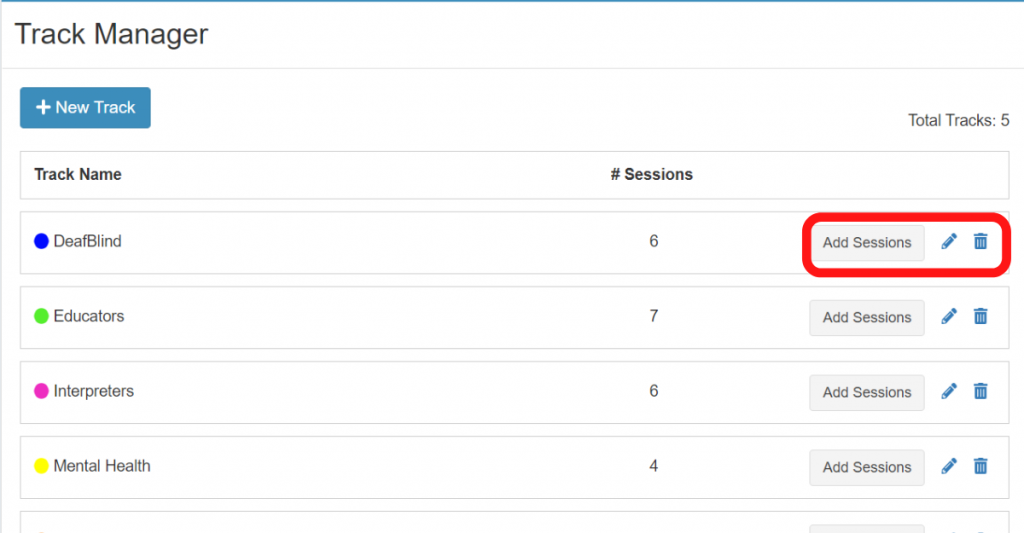Add Sessions to the Mental Health track
This screenshot has height=533, width=1024.
[866, 467]
